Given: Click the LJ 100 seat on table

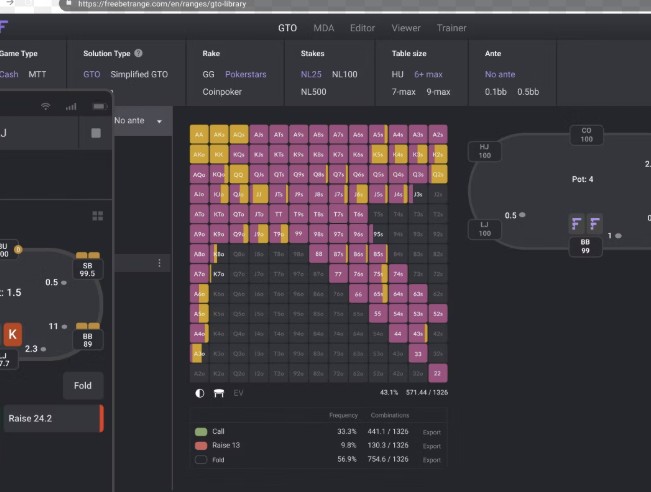Looking at the screenshot, I should (485, 229).
